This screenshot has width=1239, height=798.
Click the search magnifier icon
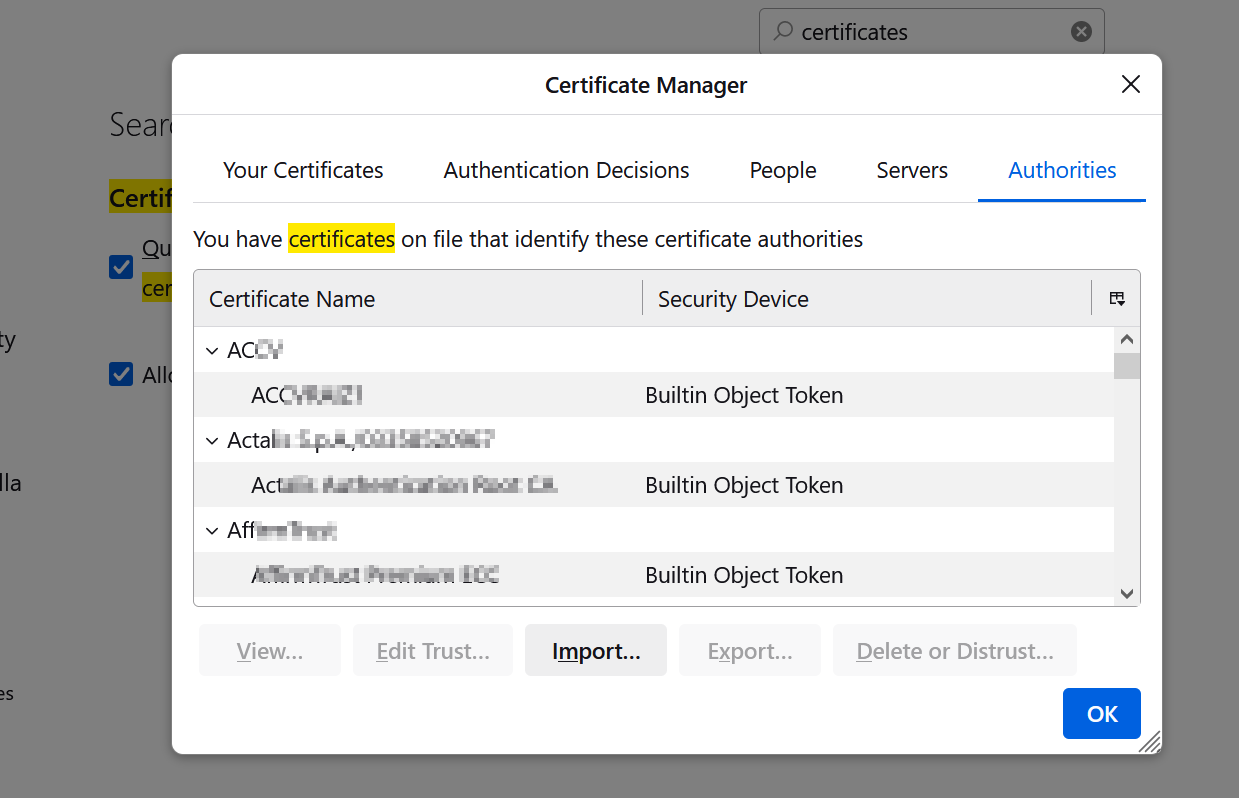point(783,32)
